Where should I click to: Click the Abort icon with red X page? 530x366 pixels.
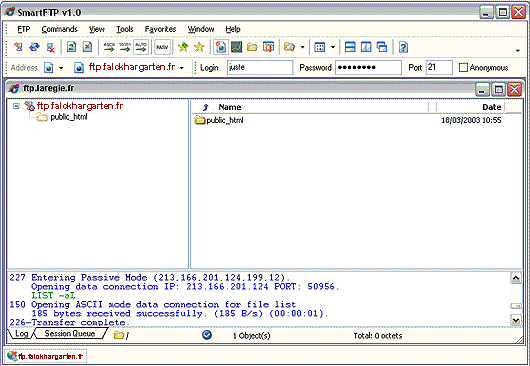coord(88,47)
